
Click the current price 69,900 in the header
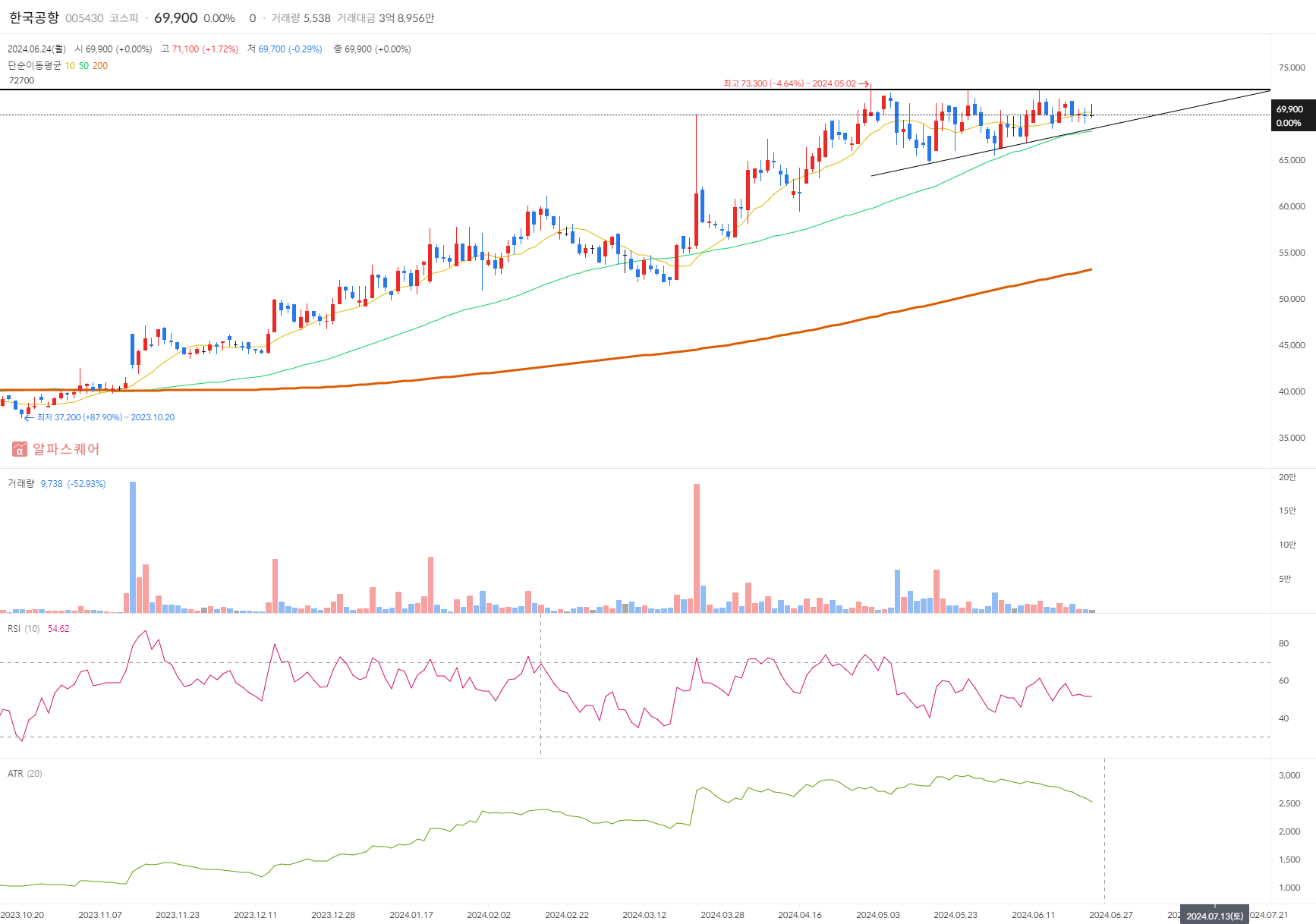coord(175,17)
